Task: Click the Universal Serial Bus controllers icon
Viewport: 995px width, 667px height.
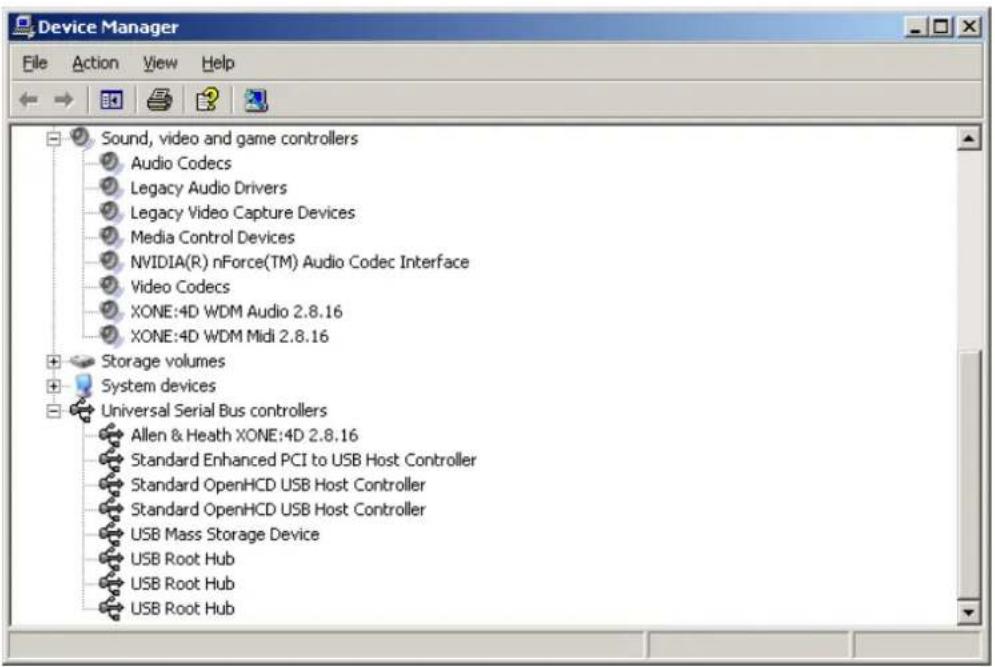Action: 82,410
